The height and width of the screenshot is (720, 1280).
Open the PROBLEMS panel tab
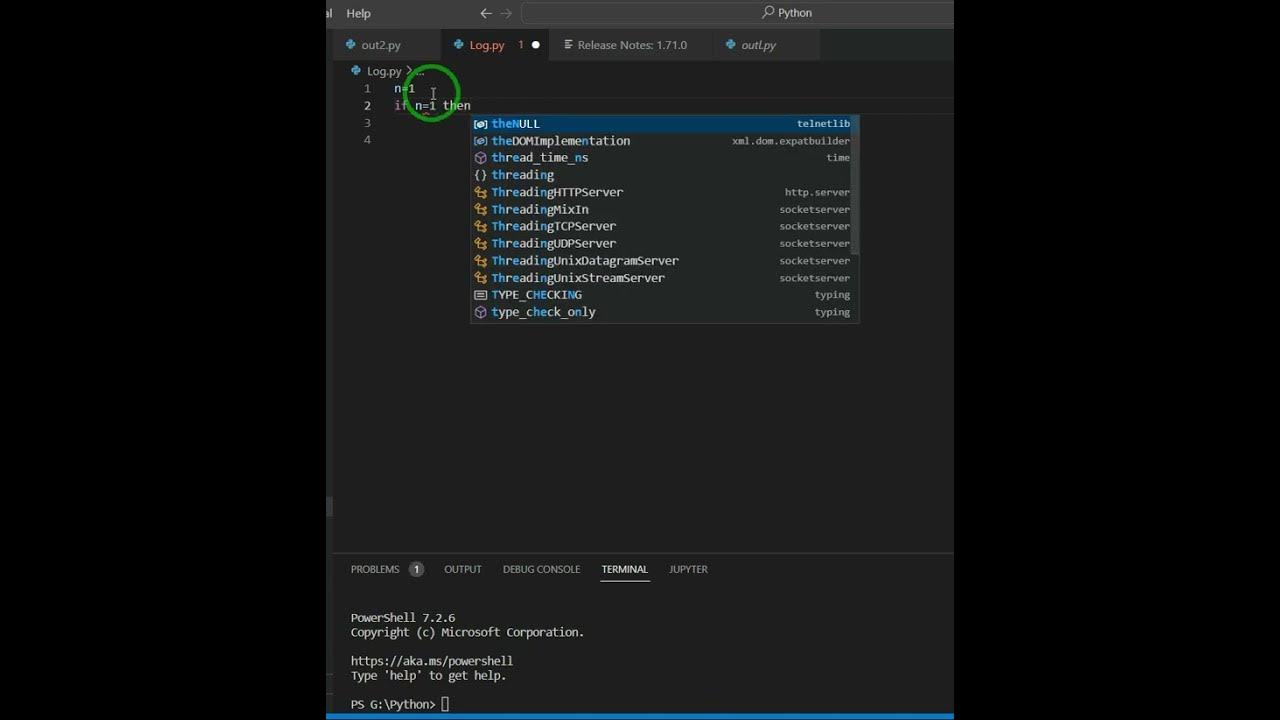coord(375,569)
